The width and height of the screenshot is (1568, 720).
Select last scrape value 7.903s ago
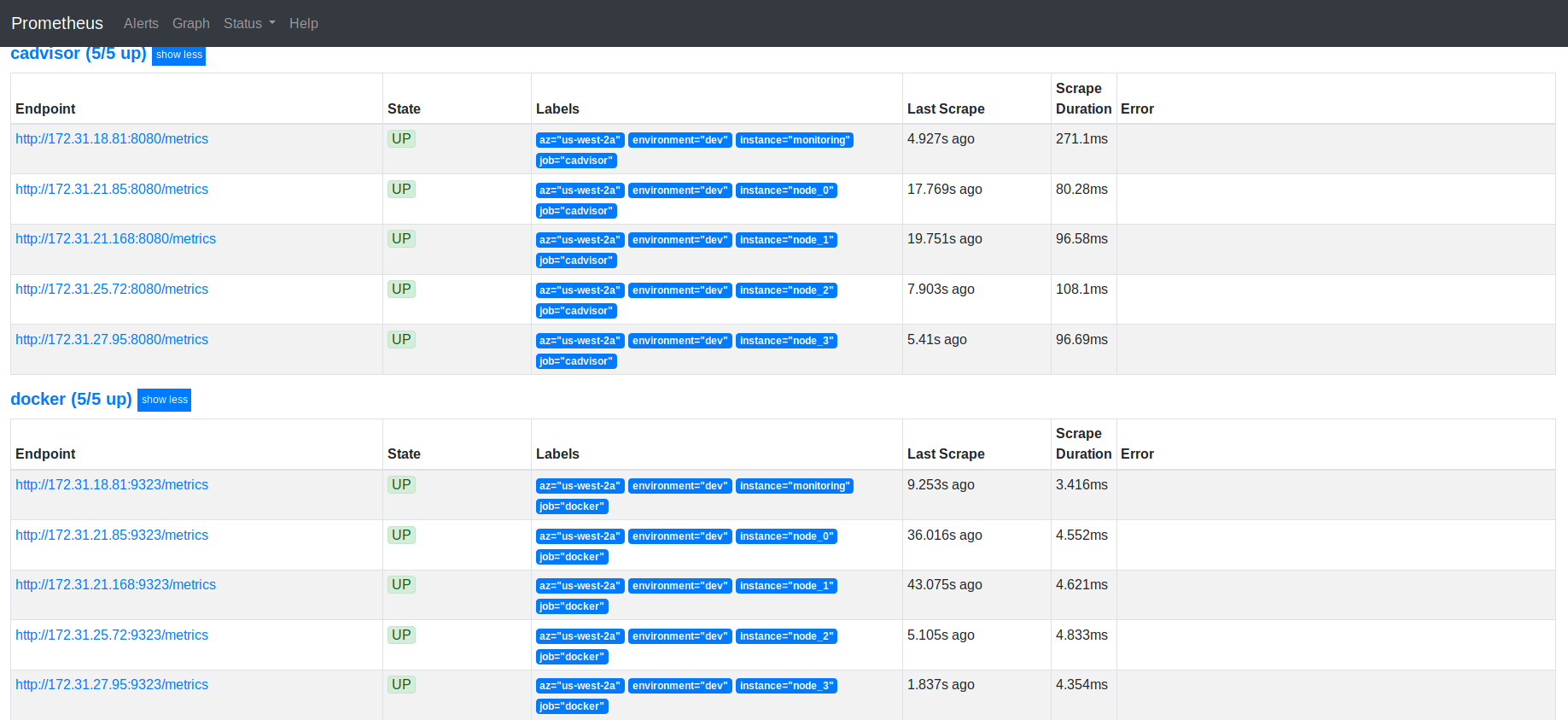click(941, 289)
